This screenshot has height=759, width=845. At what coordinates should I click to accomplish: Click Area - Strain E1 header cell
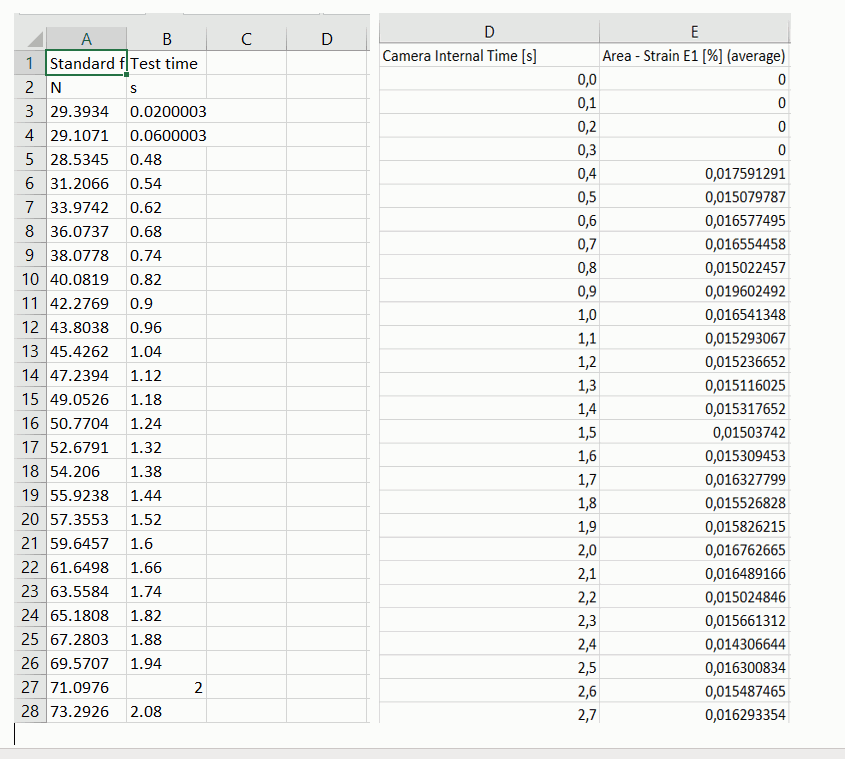click(694, 56)
